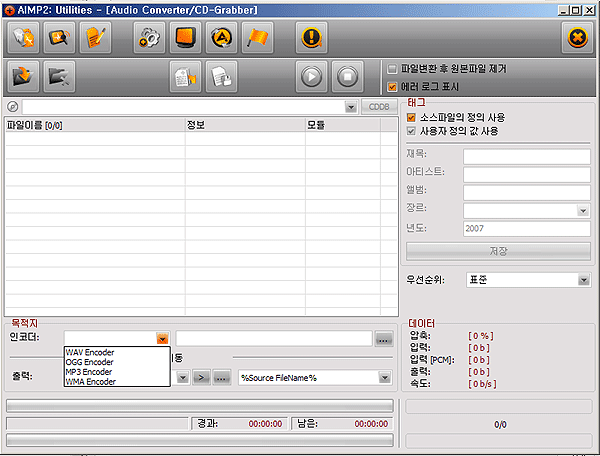This screenshot has height=456, width=600.
Task: Expand the 출력 output dropdown arrow
Action: (x=183, y=378)
